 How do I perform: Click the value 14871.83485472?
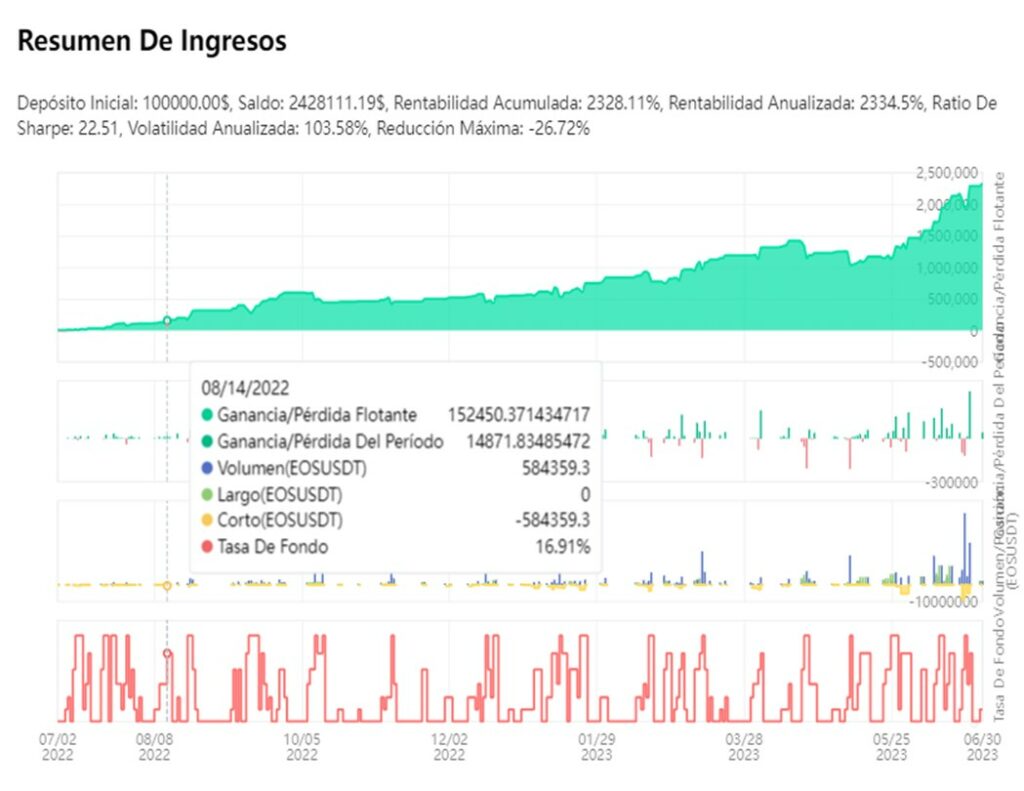tap(528, 442)
